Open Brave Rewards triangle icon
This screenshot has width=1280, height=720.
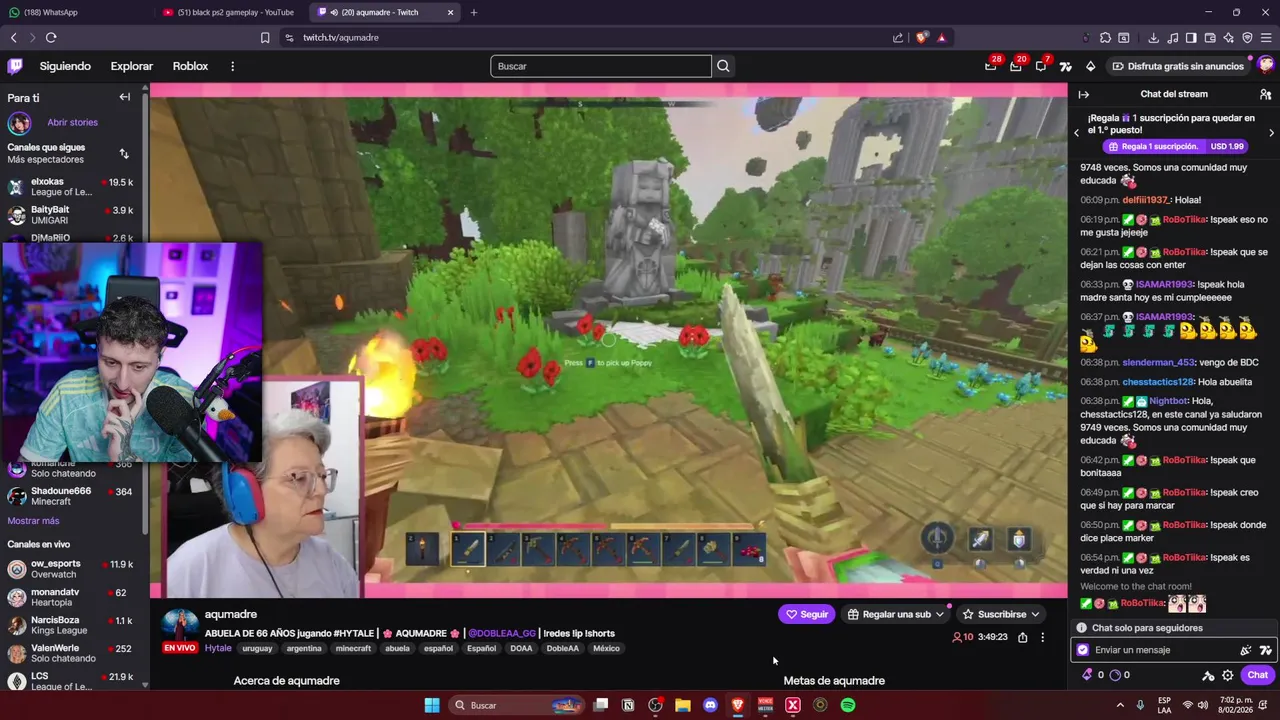pyautogui.click(x=942, y=38)
